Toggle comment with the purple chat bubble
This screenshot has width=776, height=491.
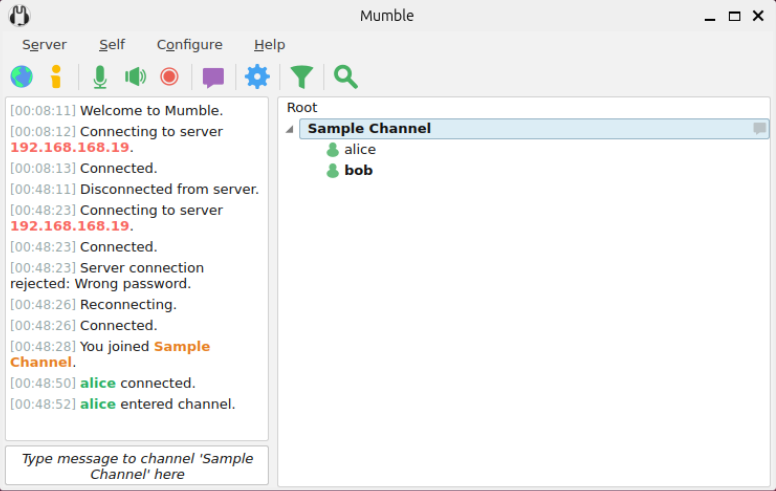[213, 78]
